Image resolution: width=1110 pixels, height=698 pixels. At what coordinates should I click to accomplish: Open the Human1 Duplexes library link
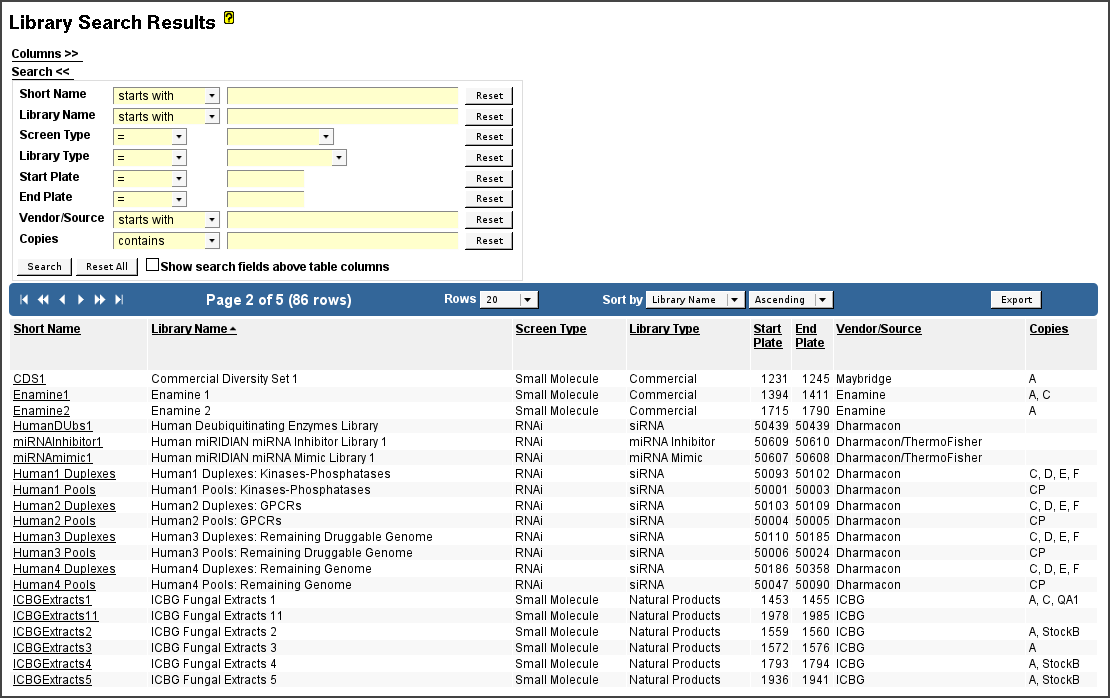(x=64, y=474)
